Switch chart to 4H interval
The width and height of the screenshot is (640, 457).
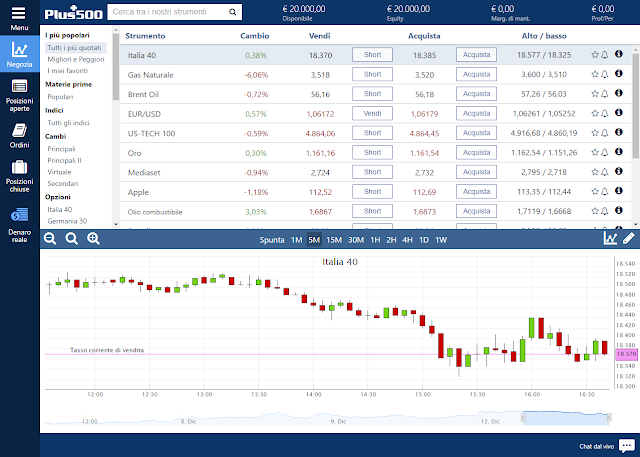(x=407, y=240)
